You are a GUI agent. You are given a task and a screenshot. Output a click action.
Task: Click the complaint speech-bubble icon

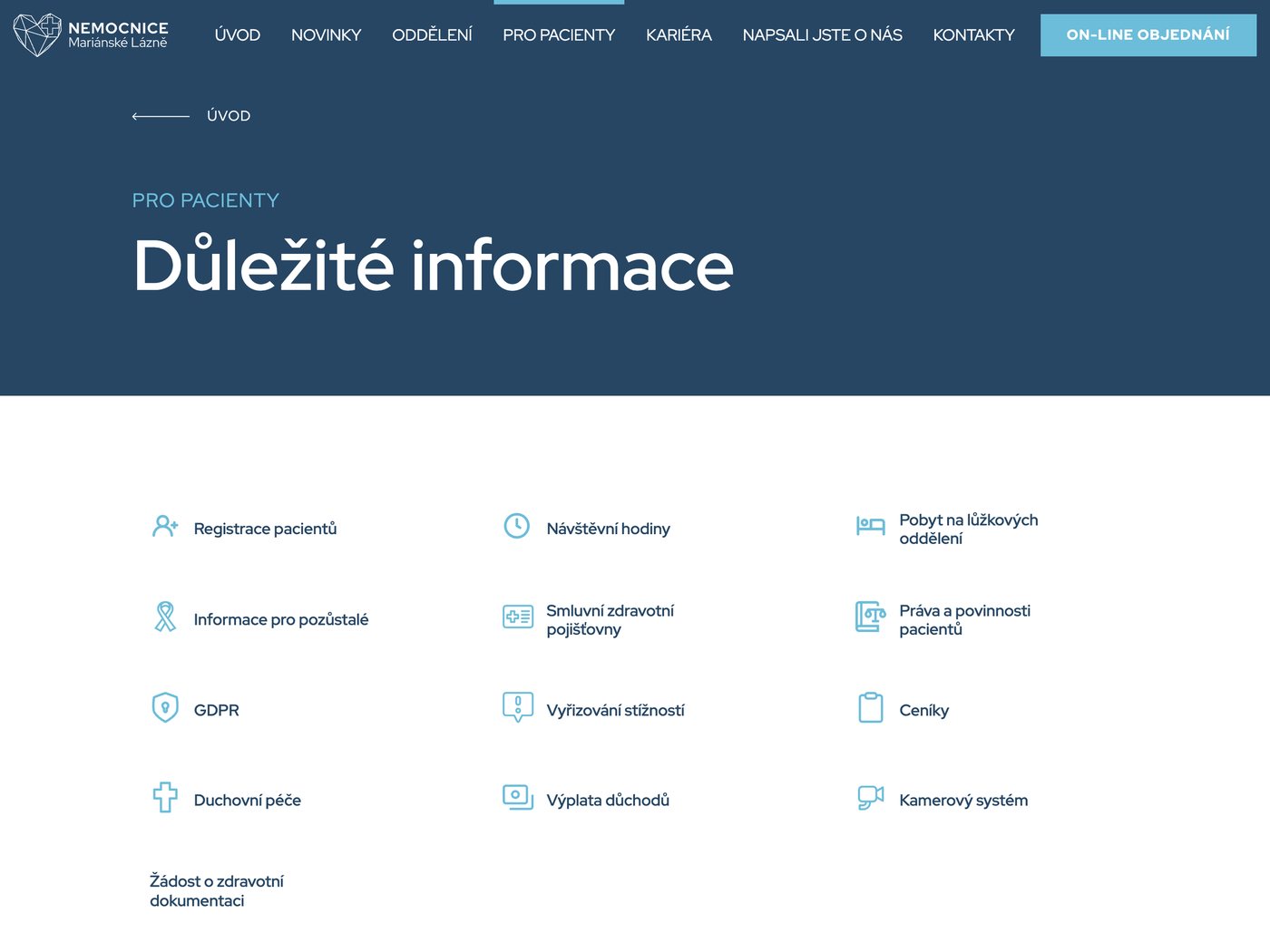[x=518, y=707]
